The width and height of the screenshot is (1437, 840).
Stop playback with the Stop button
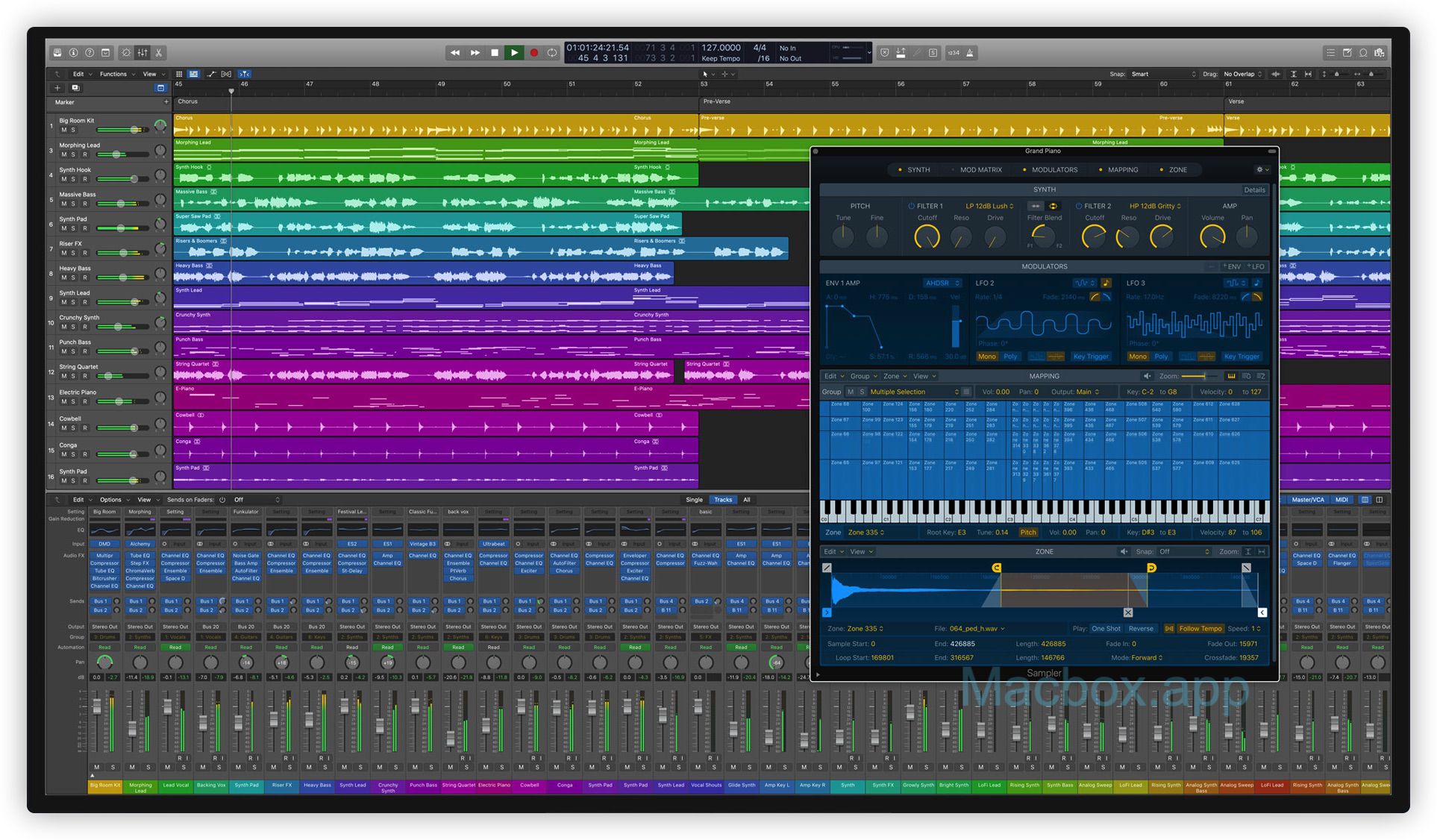pyautogui.click(x=495, y=53)
